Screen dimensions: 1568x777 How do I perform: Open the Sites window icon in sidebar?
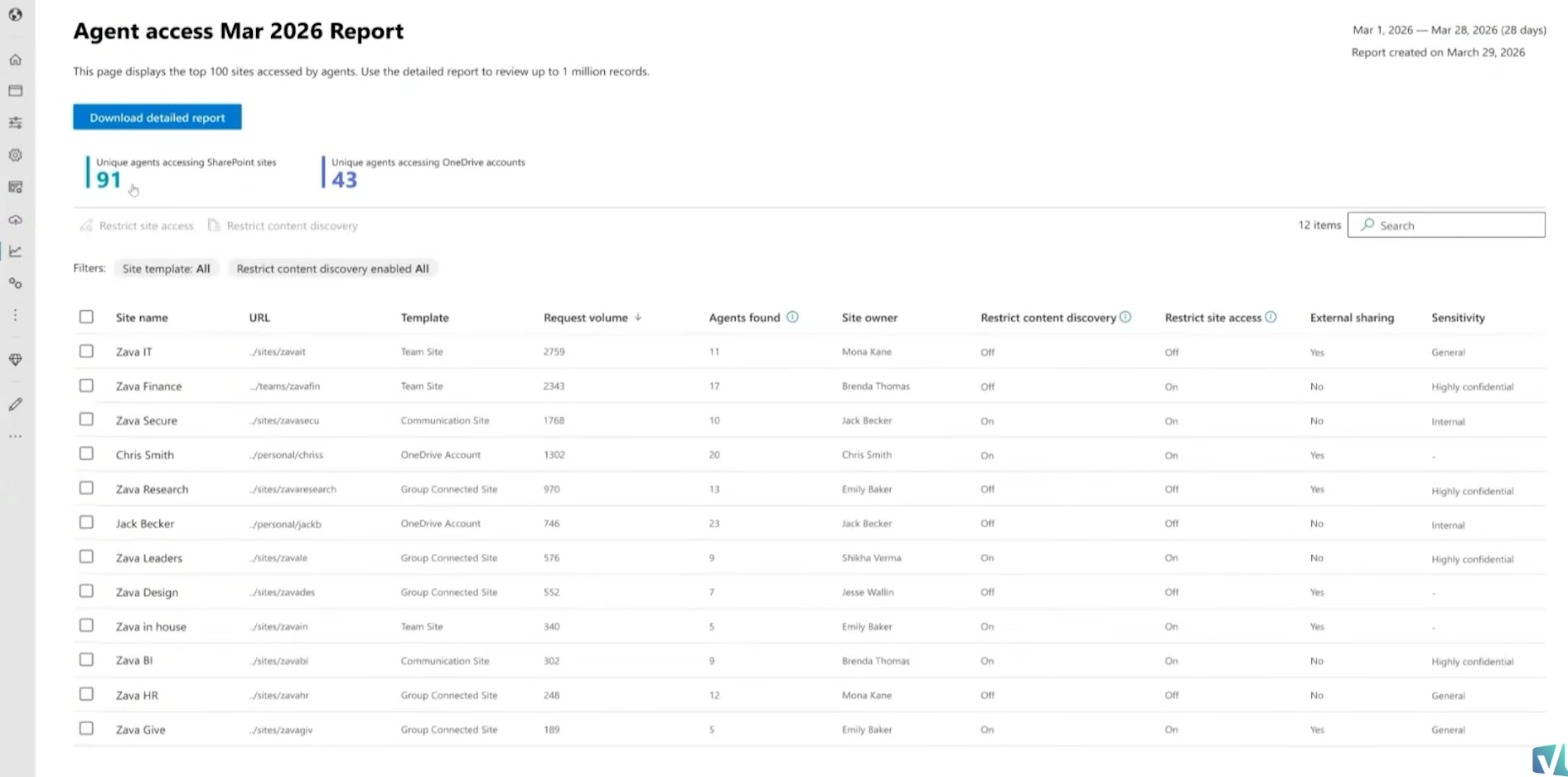[15, 90]
